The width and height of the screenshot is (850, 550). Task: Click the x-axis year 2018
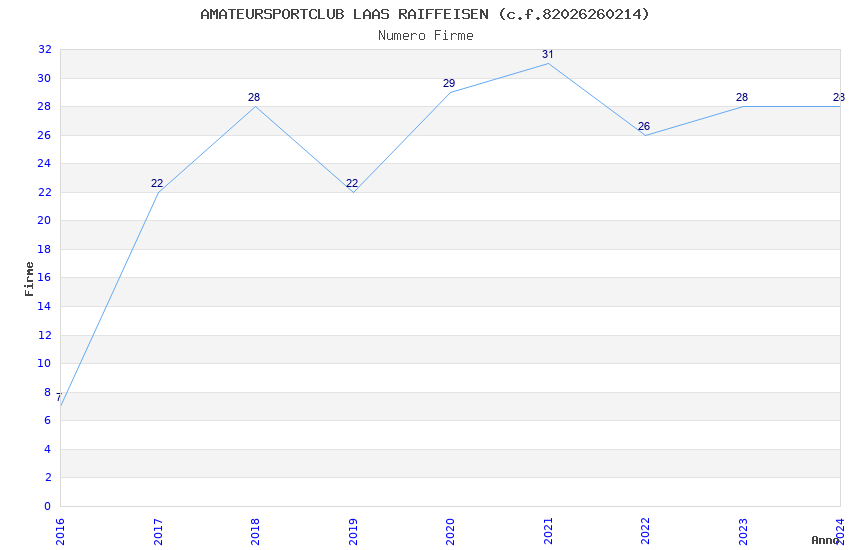point(255,532)
